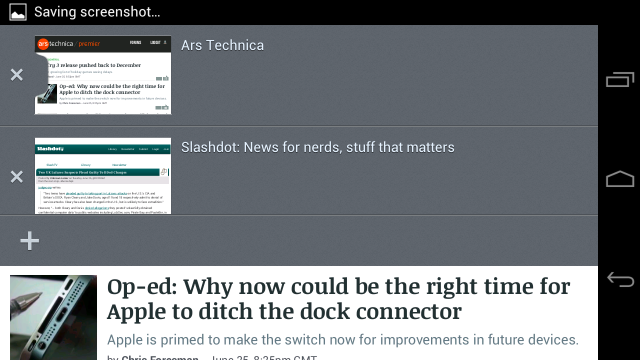Open the Op-ed dock connector article headline

click(338, 299)
